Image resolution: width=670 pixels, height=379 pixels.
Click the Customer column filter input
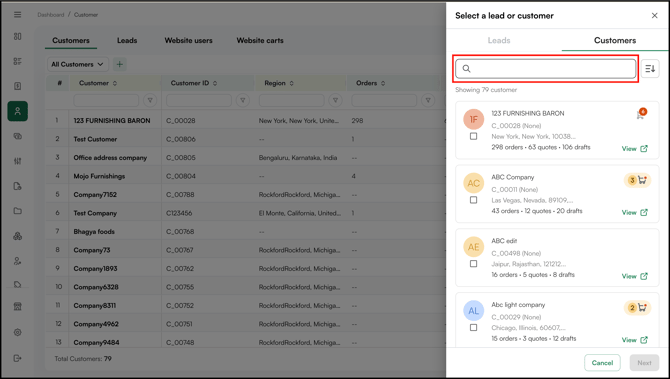point(106,100)
